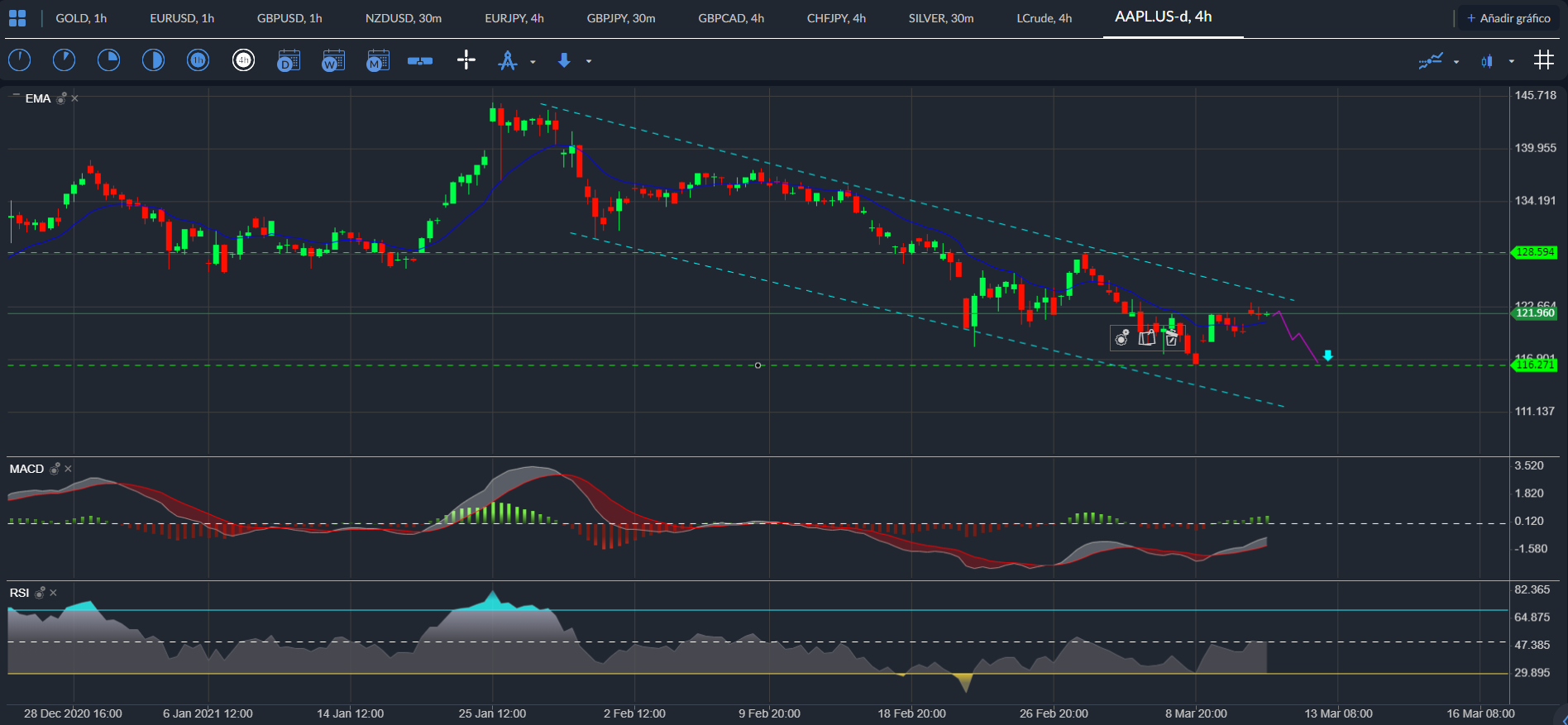This screenshot has height=725, width=1568.
Task: Remove the MACD indicator panel
Action: pos(68,469)
